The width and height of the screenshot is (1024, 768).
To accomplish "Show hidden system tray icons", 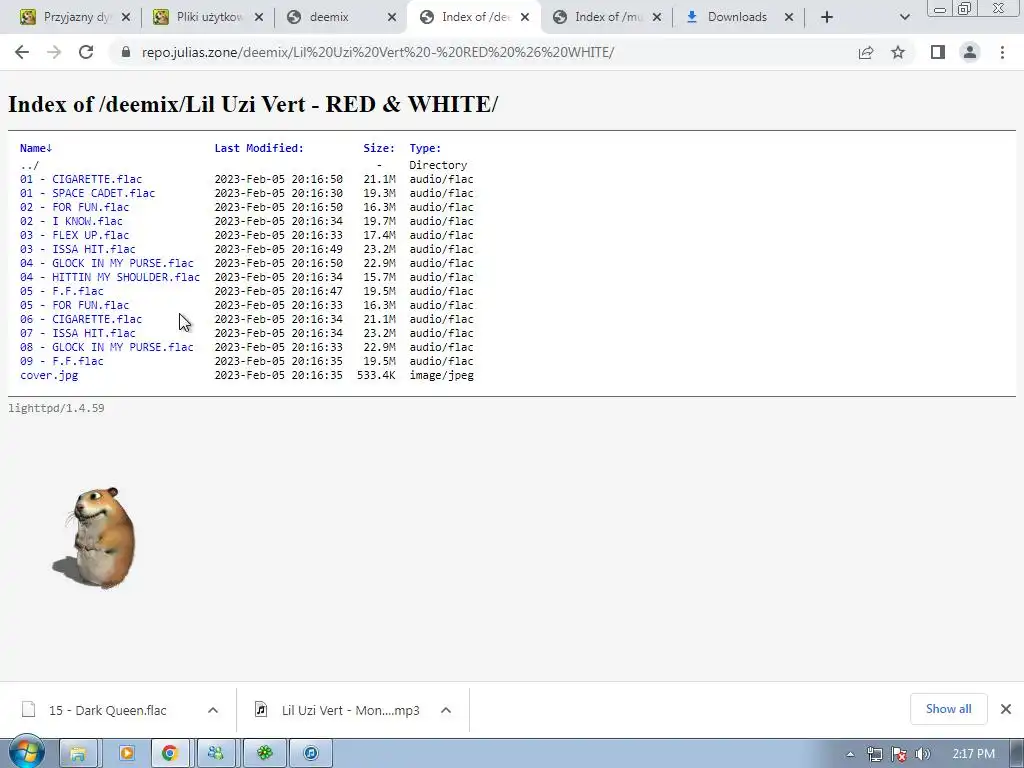I will click(850, 754).
